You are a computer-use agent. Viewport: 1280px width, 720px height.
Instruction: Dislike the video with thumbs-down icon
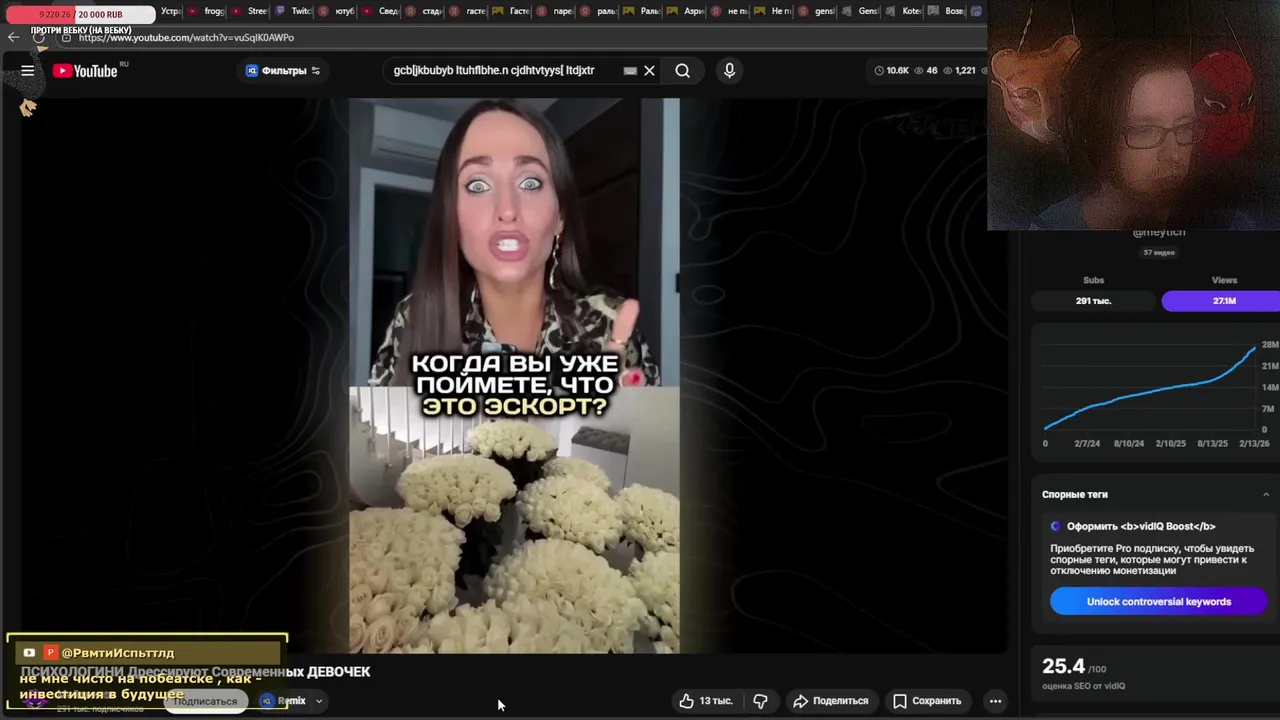pos(760,701)
